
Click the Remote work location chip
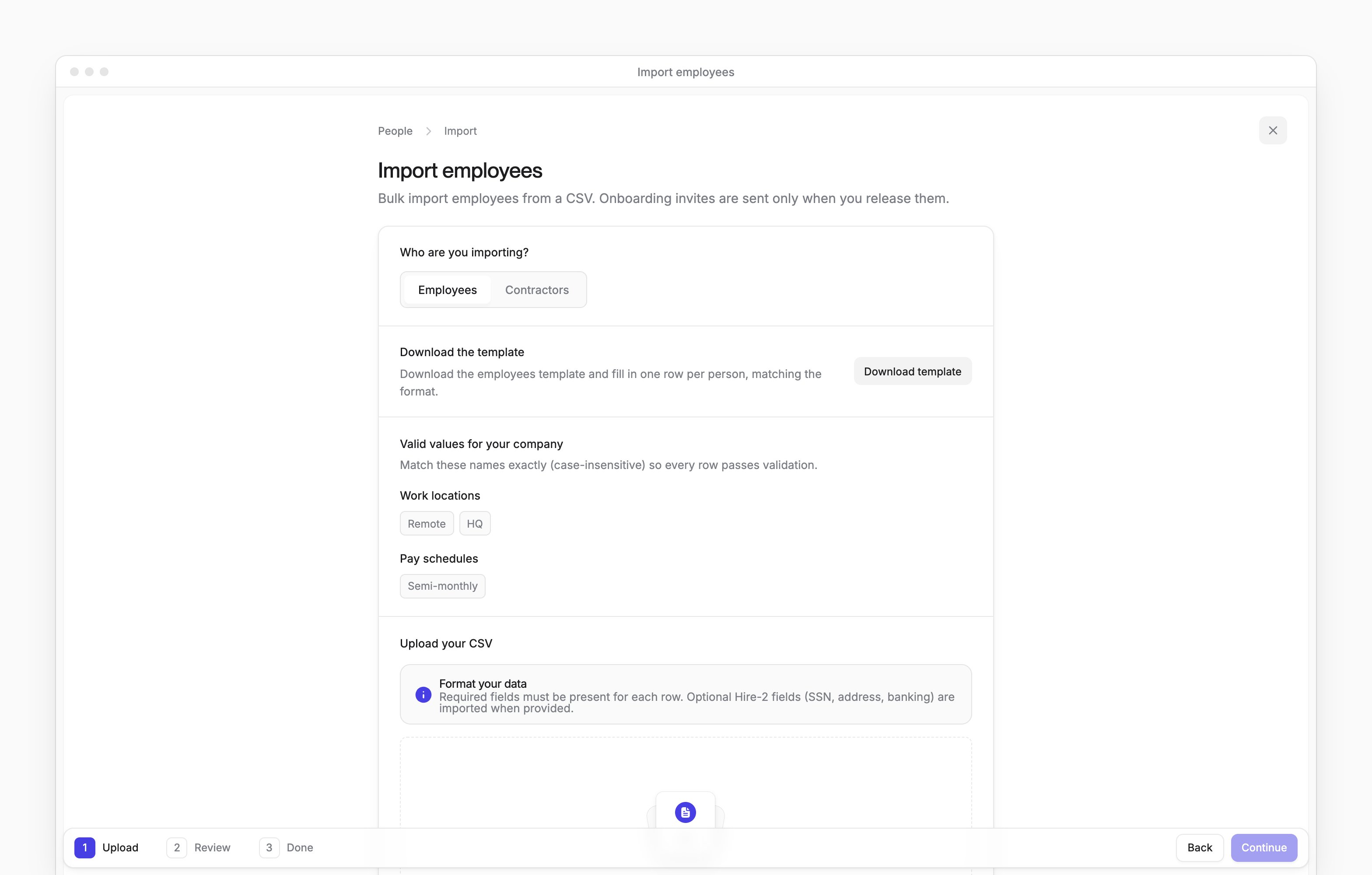pos(426,524)
